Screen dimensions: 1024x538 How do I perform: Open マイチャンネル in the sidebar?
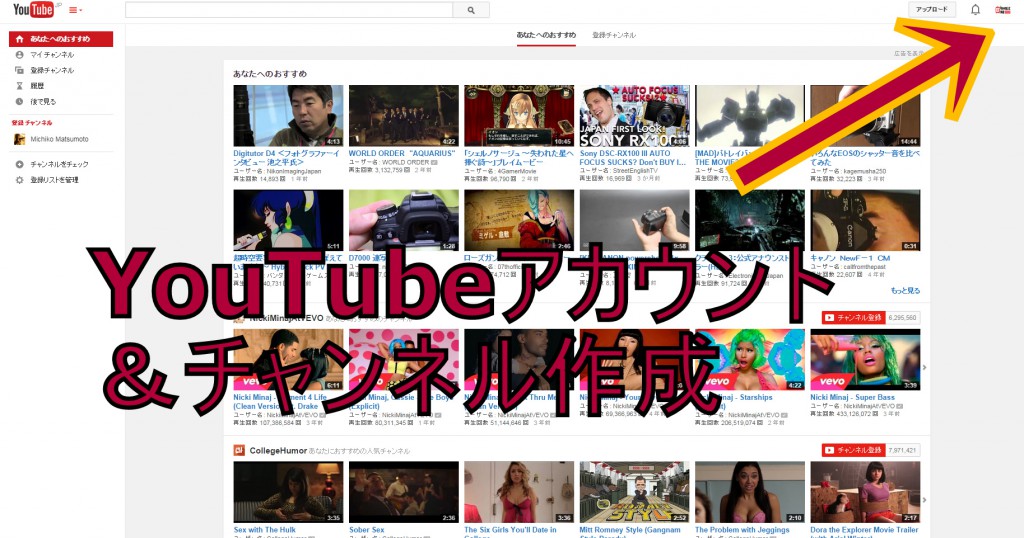(x=51, y=55)
